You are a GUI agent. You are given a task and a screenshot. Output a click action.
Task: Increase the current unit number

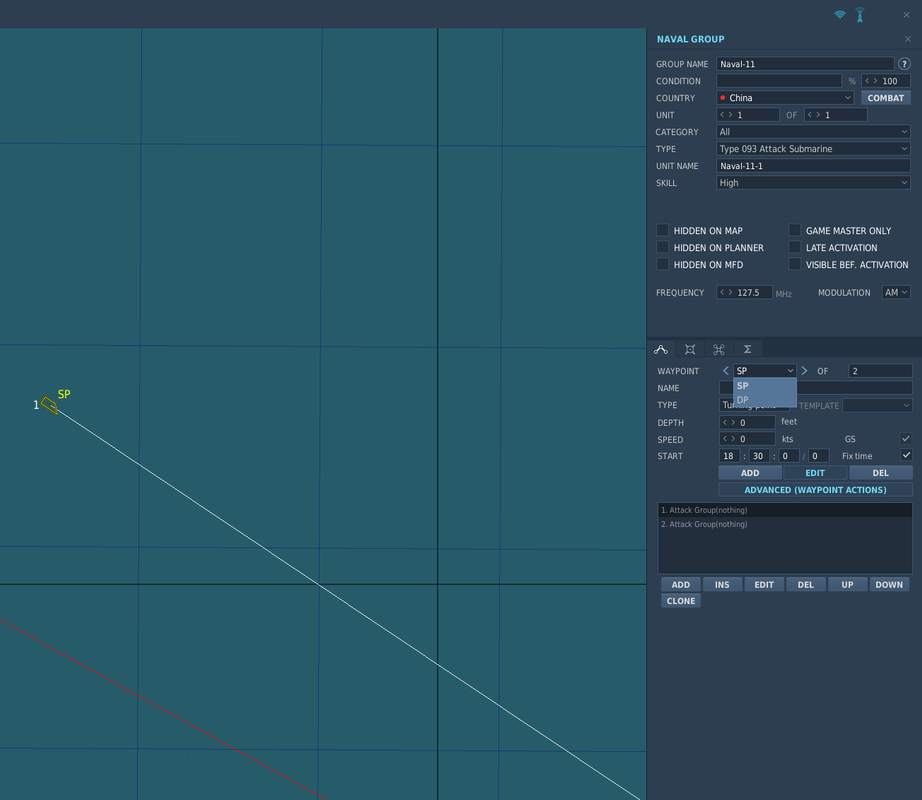click(x=731, y=115)
